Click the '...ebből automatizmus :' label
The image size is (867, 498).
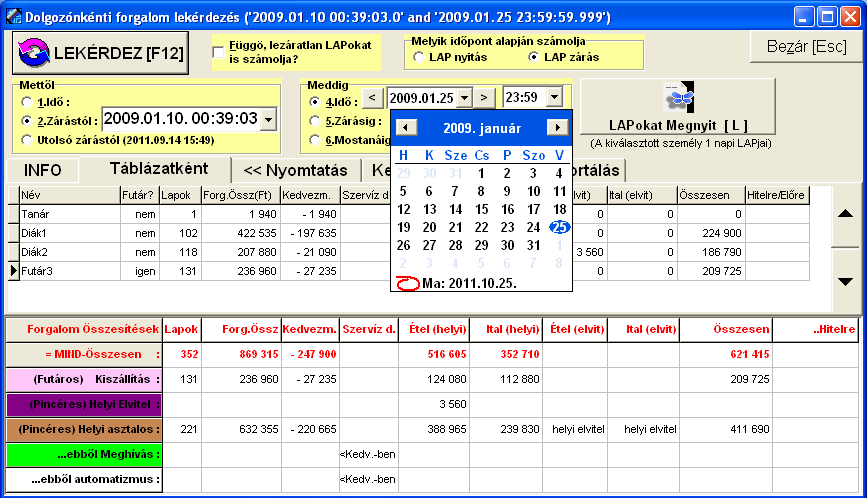tap(84, 479)
